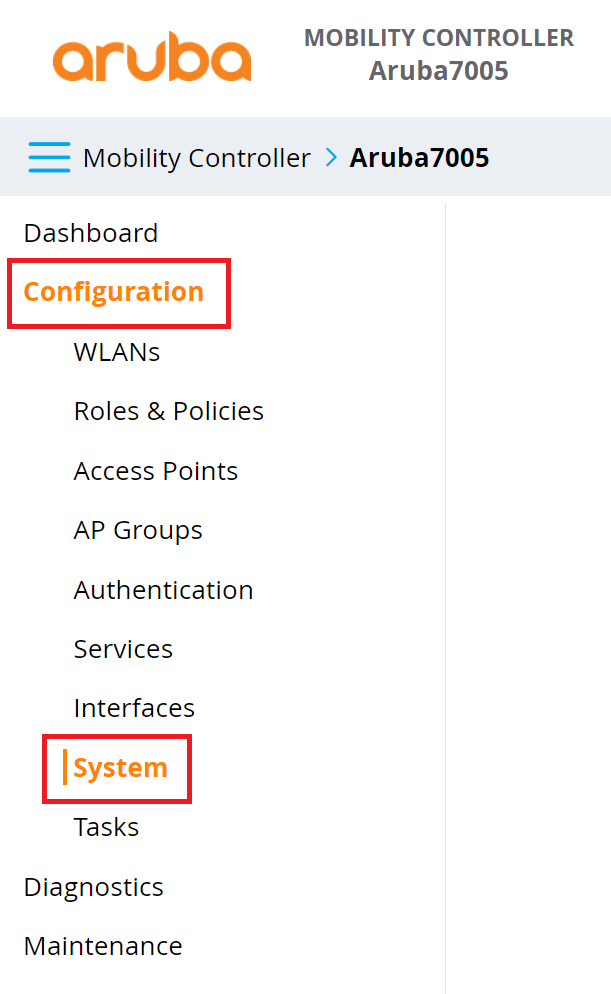Click the breadcrumb chevron arrow
Viewport: 611px width, 994px height.
pos(332,157)
